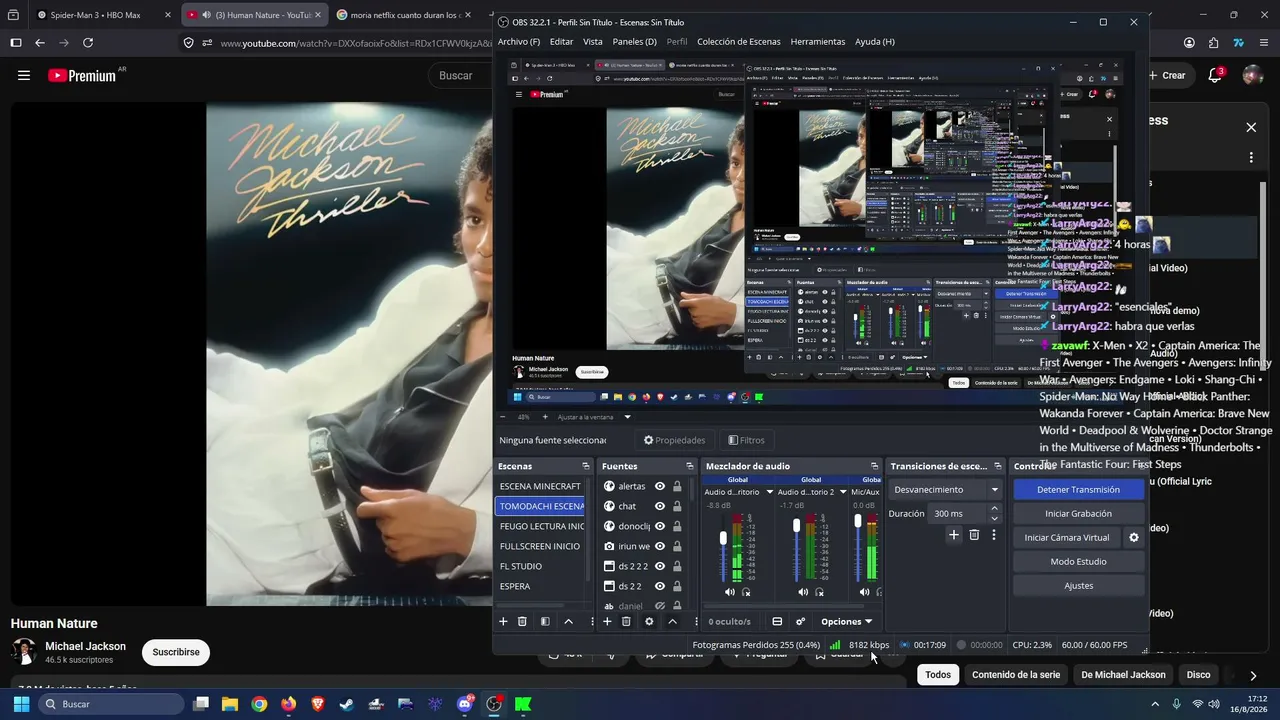Enable Modo Estudio

pos(1078,561)
